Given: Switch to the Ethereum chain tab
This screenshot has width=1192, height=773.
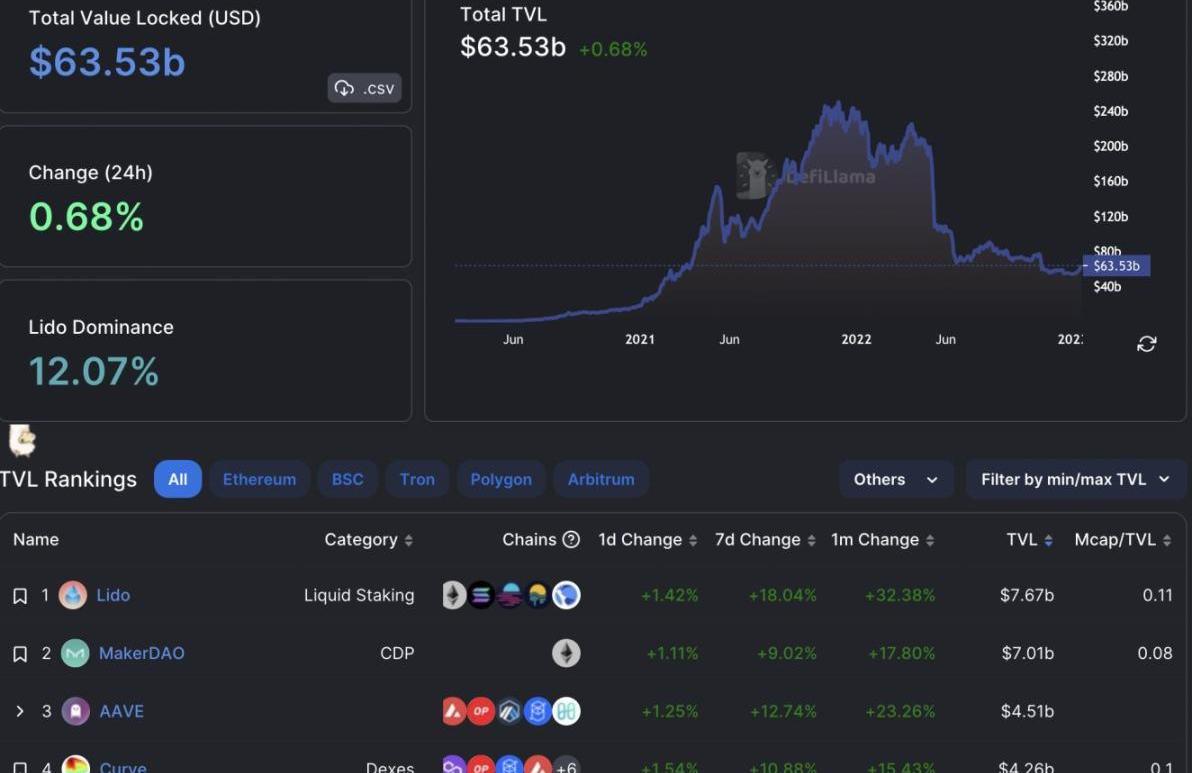Looking at the screenshot, I should point(259,480).
